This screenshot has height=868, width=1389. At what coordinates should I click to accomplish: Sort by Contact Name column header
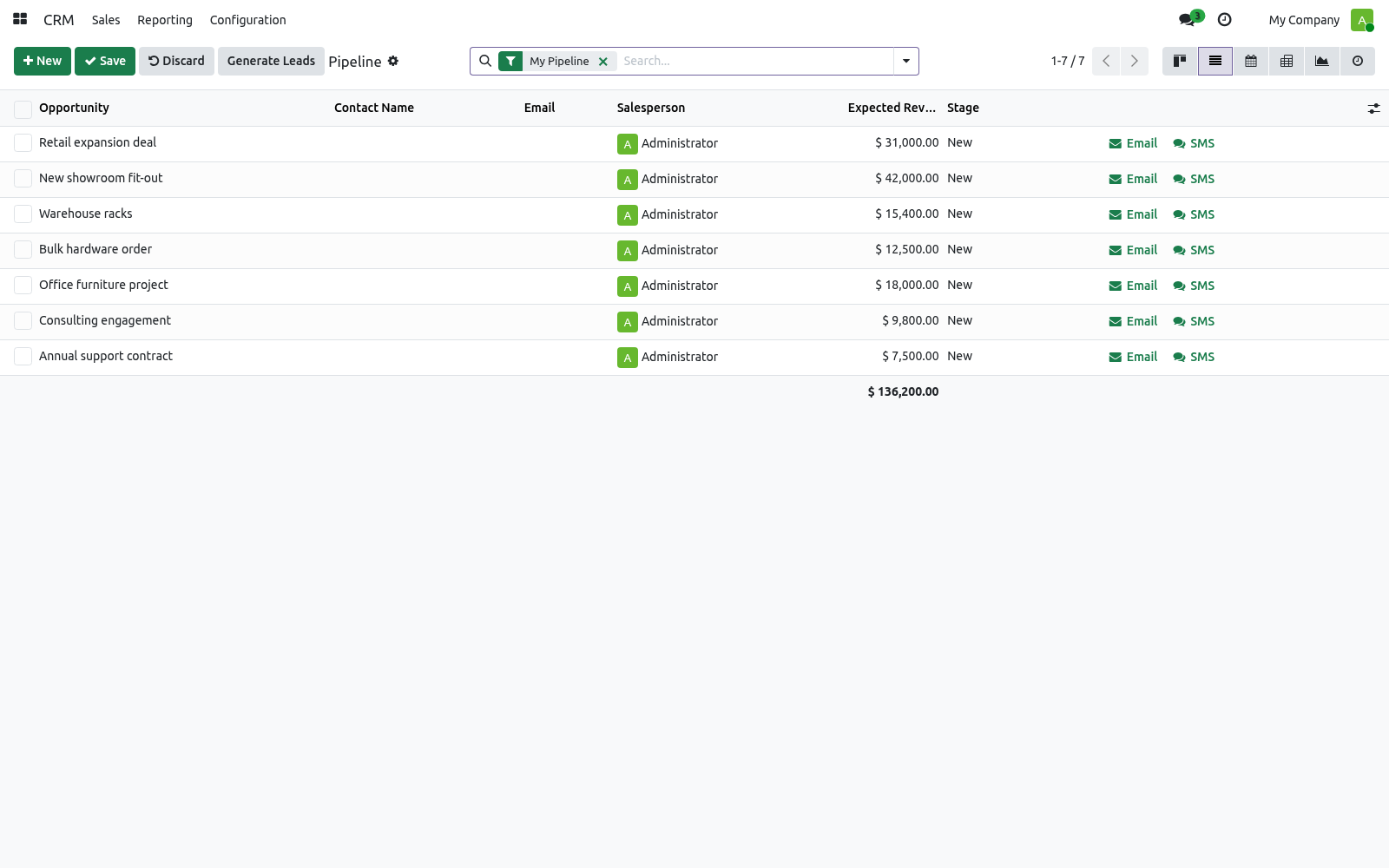coord(374,108)
